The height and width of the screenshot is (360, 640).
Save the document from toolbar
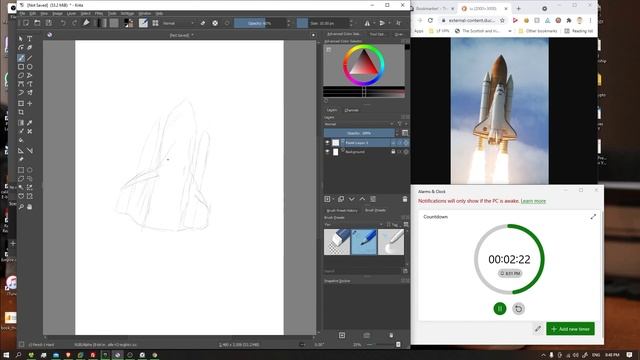(x=49, y=23)
